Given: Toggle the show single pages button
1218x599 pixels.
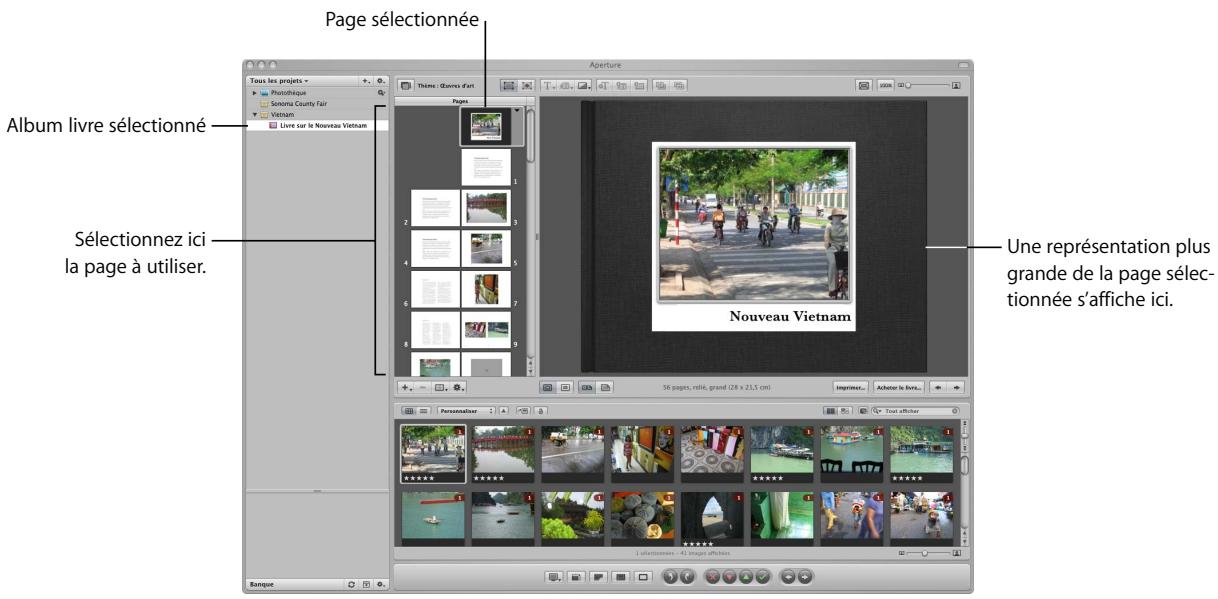Looking at the screenshot, I should point(605,385).
